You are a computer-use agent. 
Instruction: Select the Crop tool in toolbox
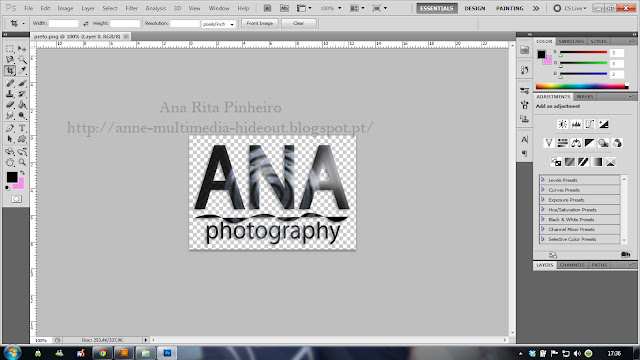coord(10,71)
